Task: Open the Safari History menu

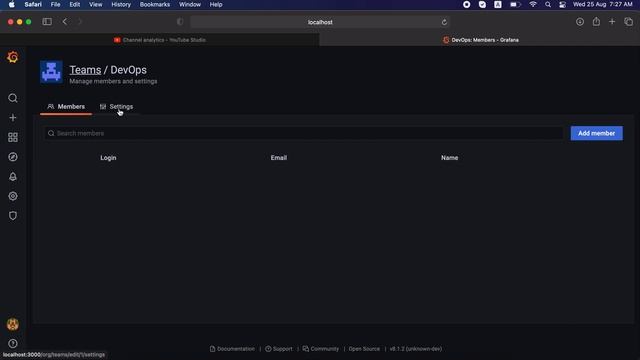Action: point(121,4)
